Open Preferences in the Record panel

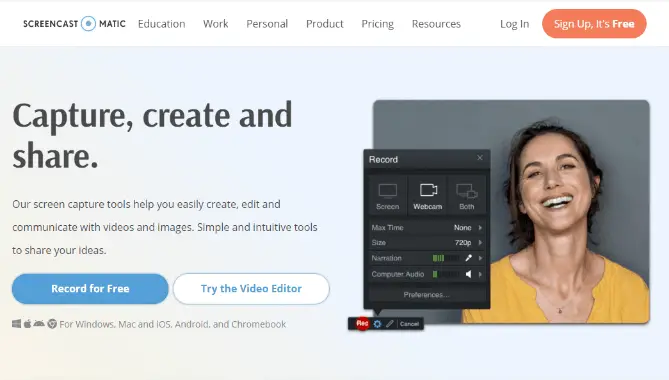(427, 295)
